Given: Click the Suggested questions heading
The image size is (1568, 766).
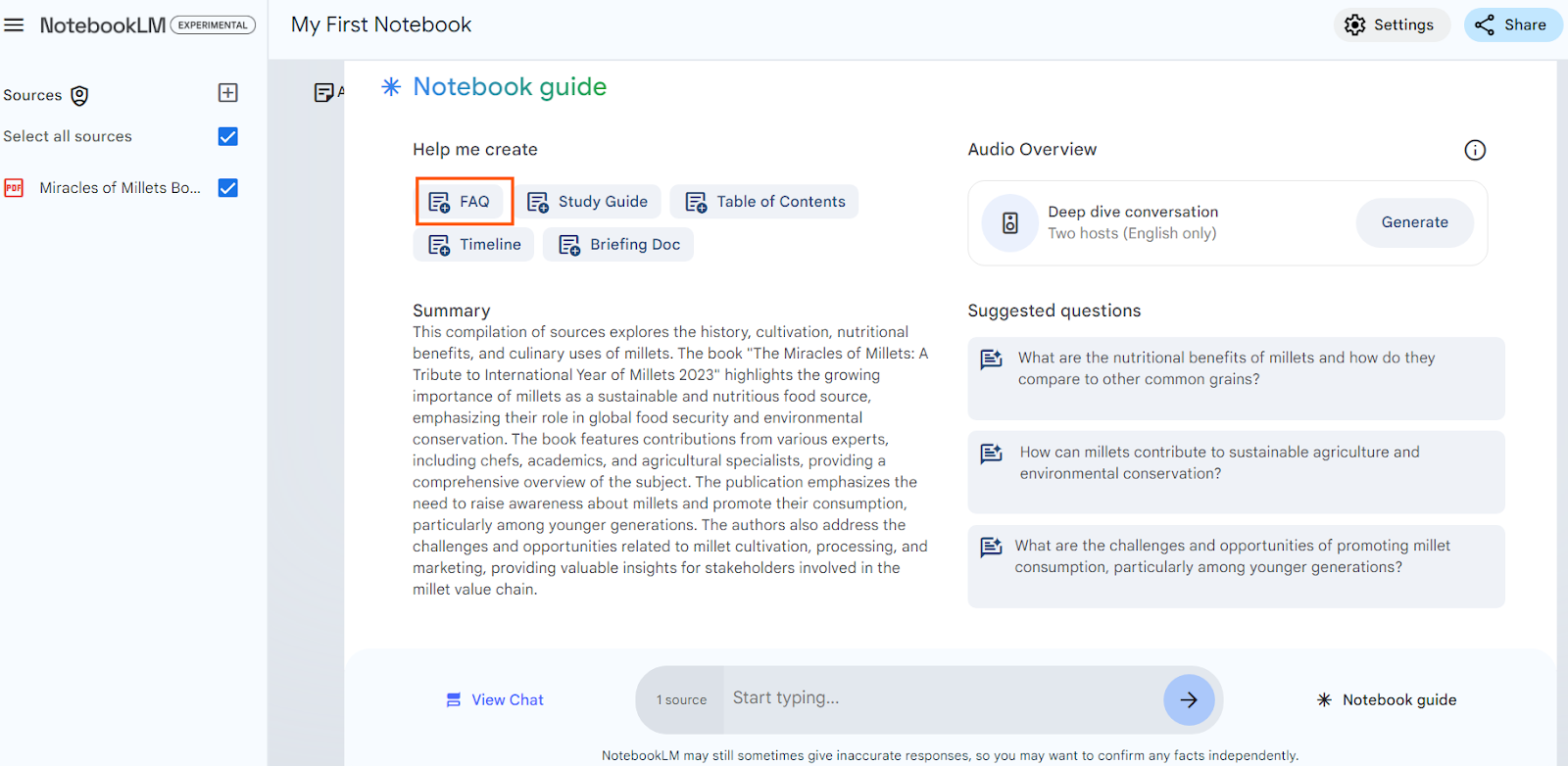Looking at the screenshot, I should point(1054,311).
